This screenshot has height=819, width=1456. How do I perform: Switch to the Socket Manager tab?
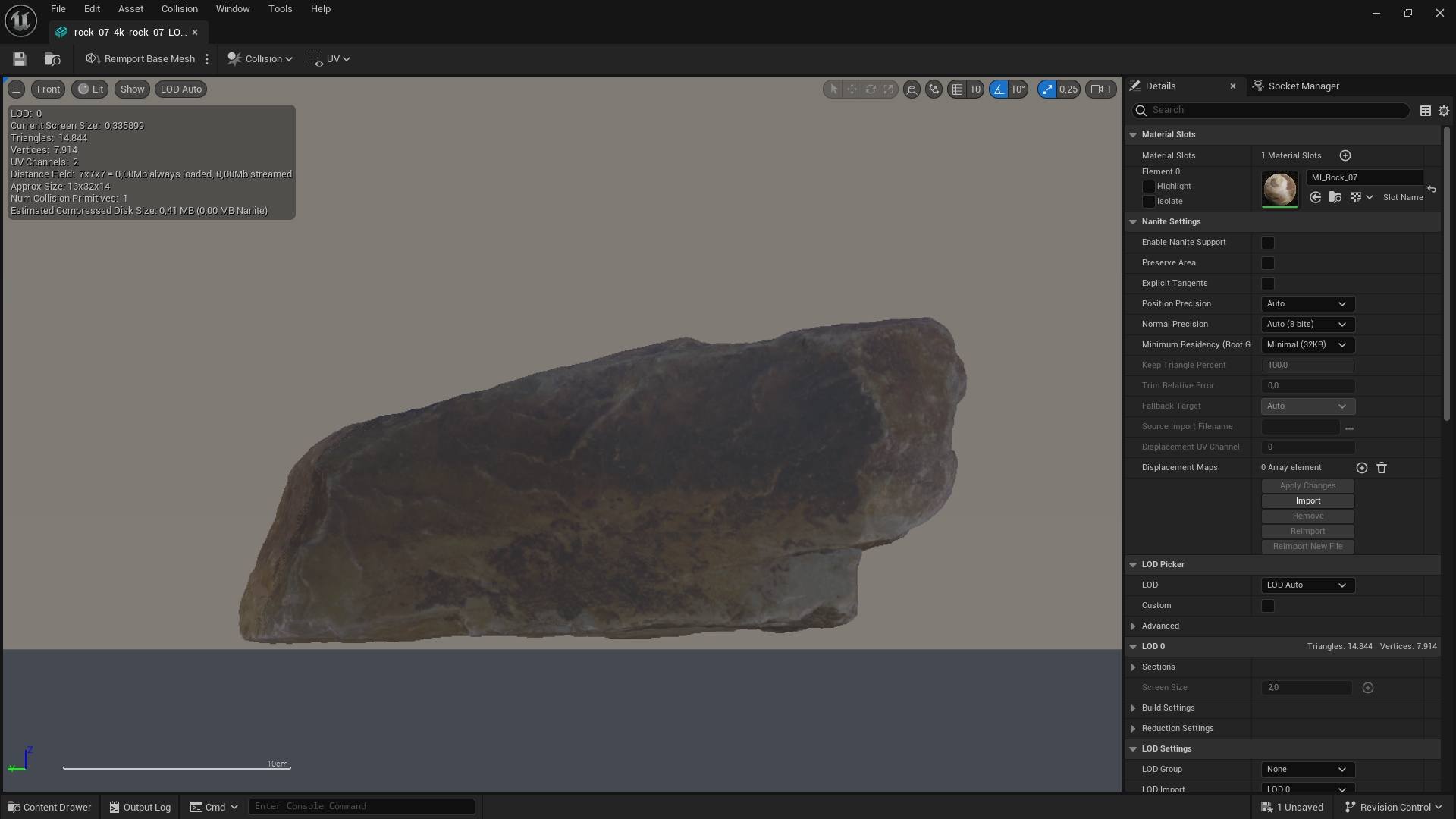(1304, 86)
